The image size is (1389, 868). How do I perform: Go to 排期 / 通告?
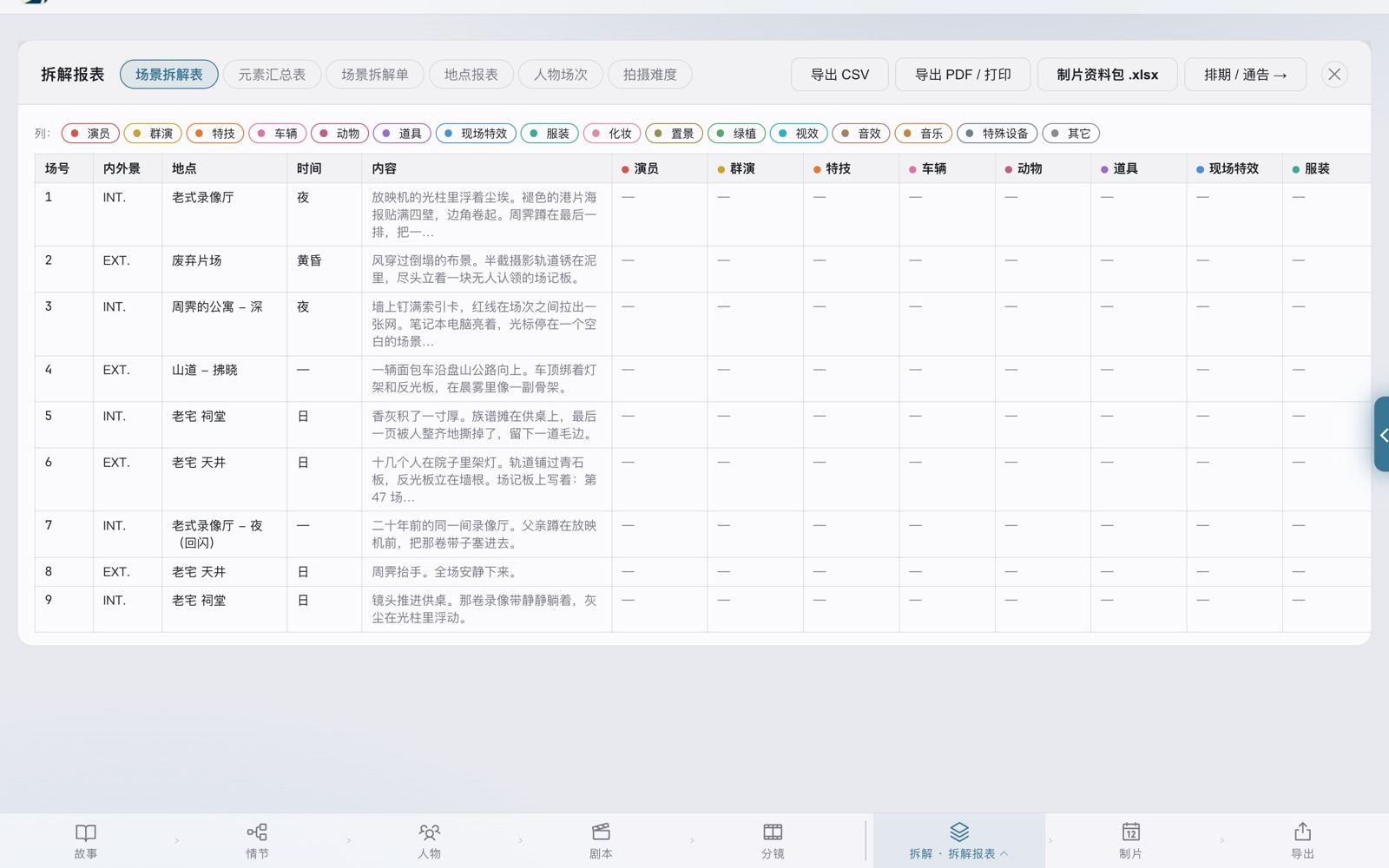(x=1245, y=75)
